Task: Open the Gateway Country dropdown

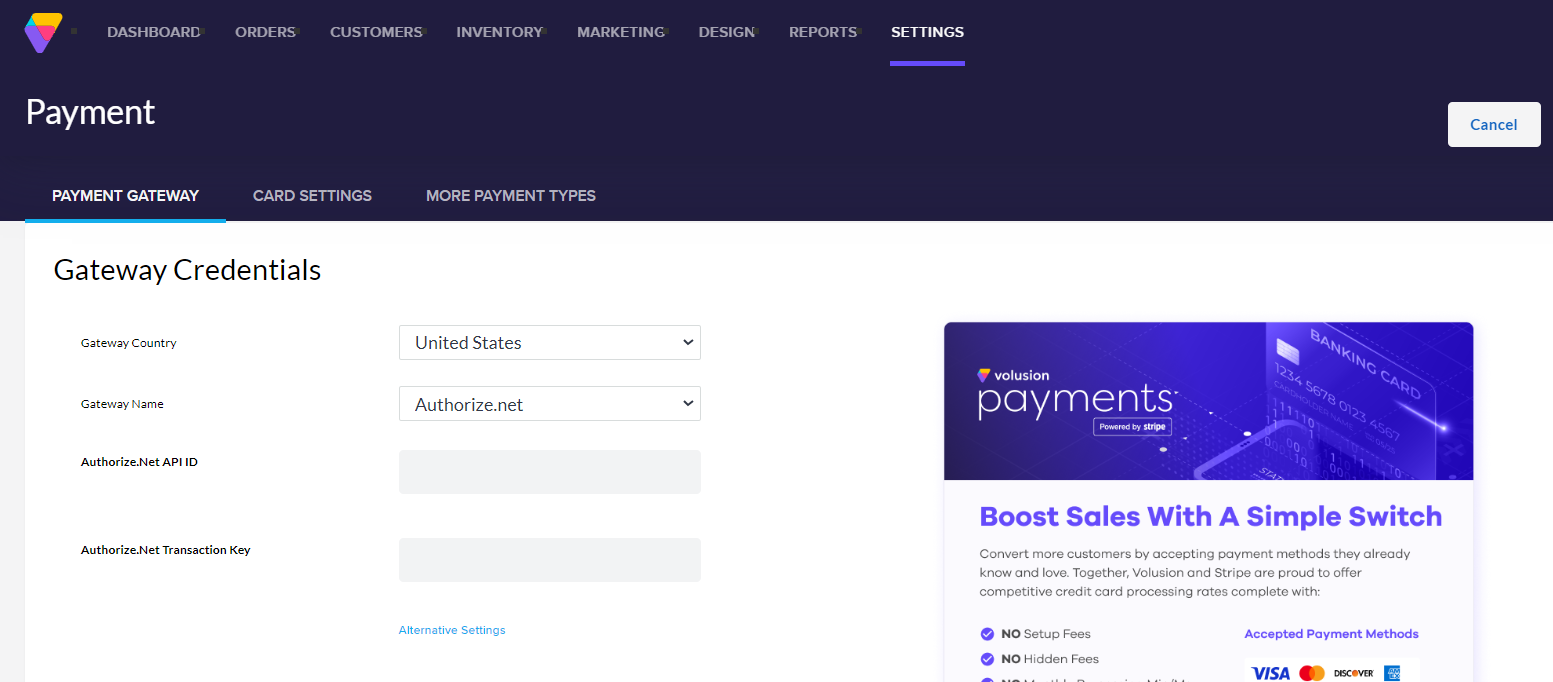Action: pos(549,342)
